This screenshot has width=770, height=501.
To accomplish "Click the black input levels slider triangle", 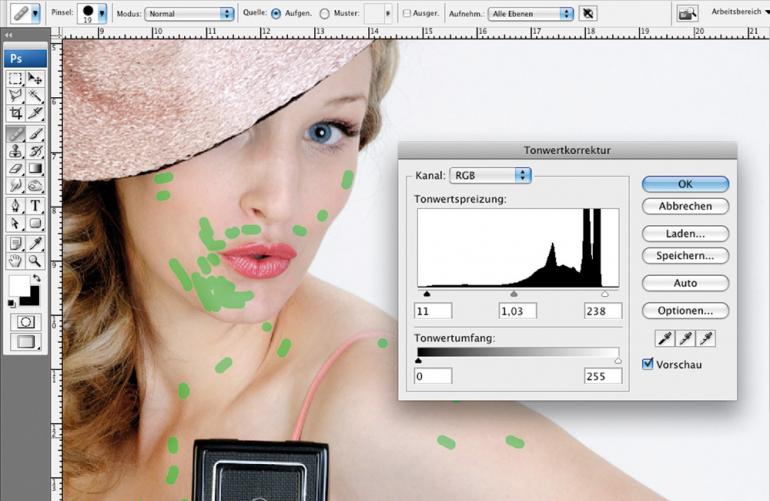I will coord(427,294).
